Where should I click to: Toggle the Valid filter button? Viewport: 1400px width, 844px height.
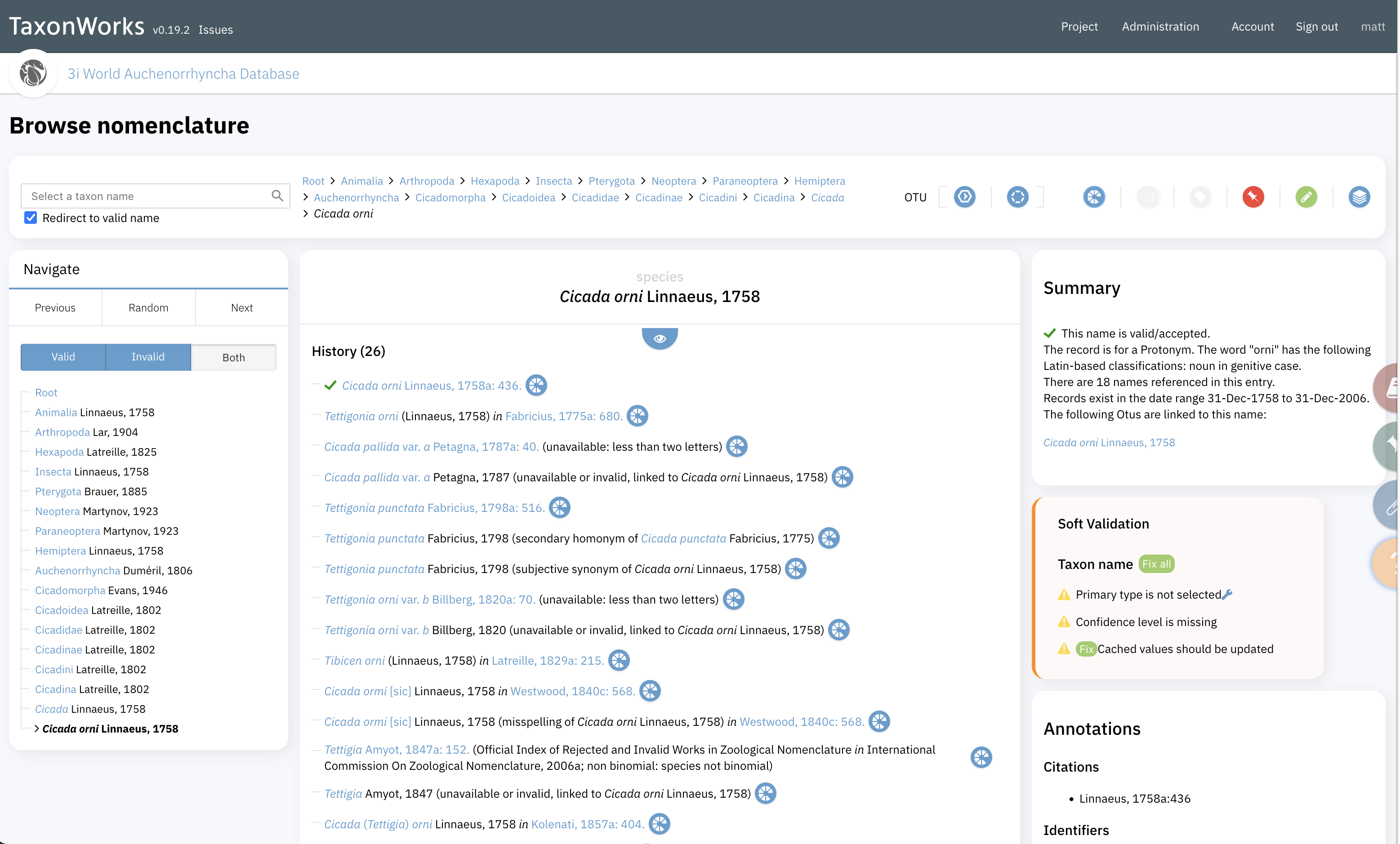click(63, 357)
